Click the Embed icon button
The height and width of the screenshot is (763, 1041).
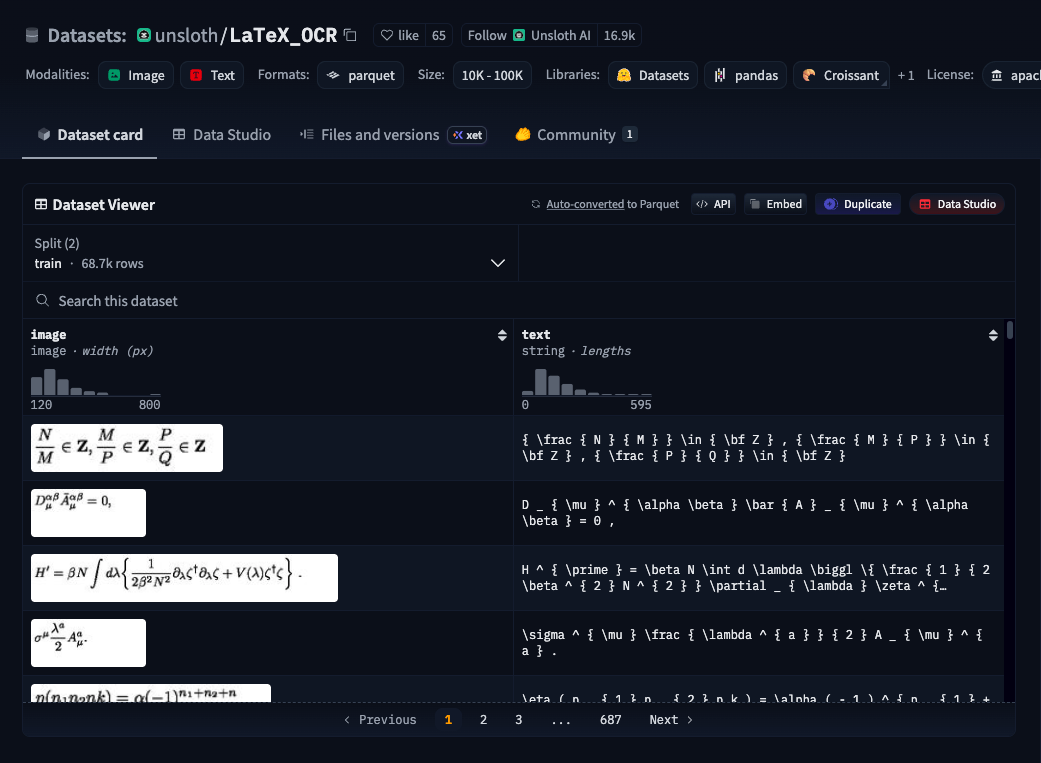pos(775,204)
